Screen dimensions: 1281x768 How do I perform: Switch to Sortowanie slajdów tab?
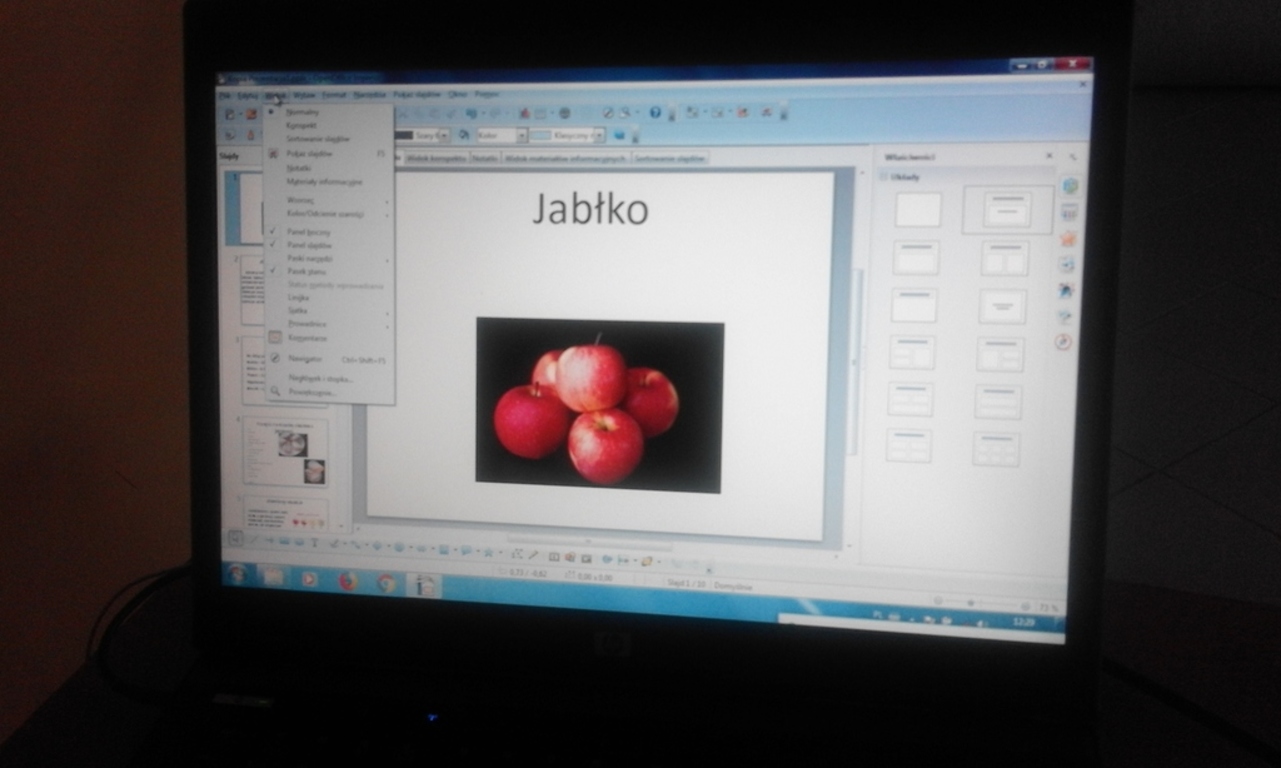pyautogui.click(x=670, y=158)
